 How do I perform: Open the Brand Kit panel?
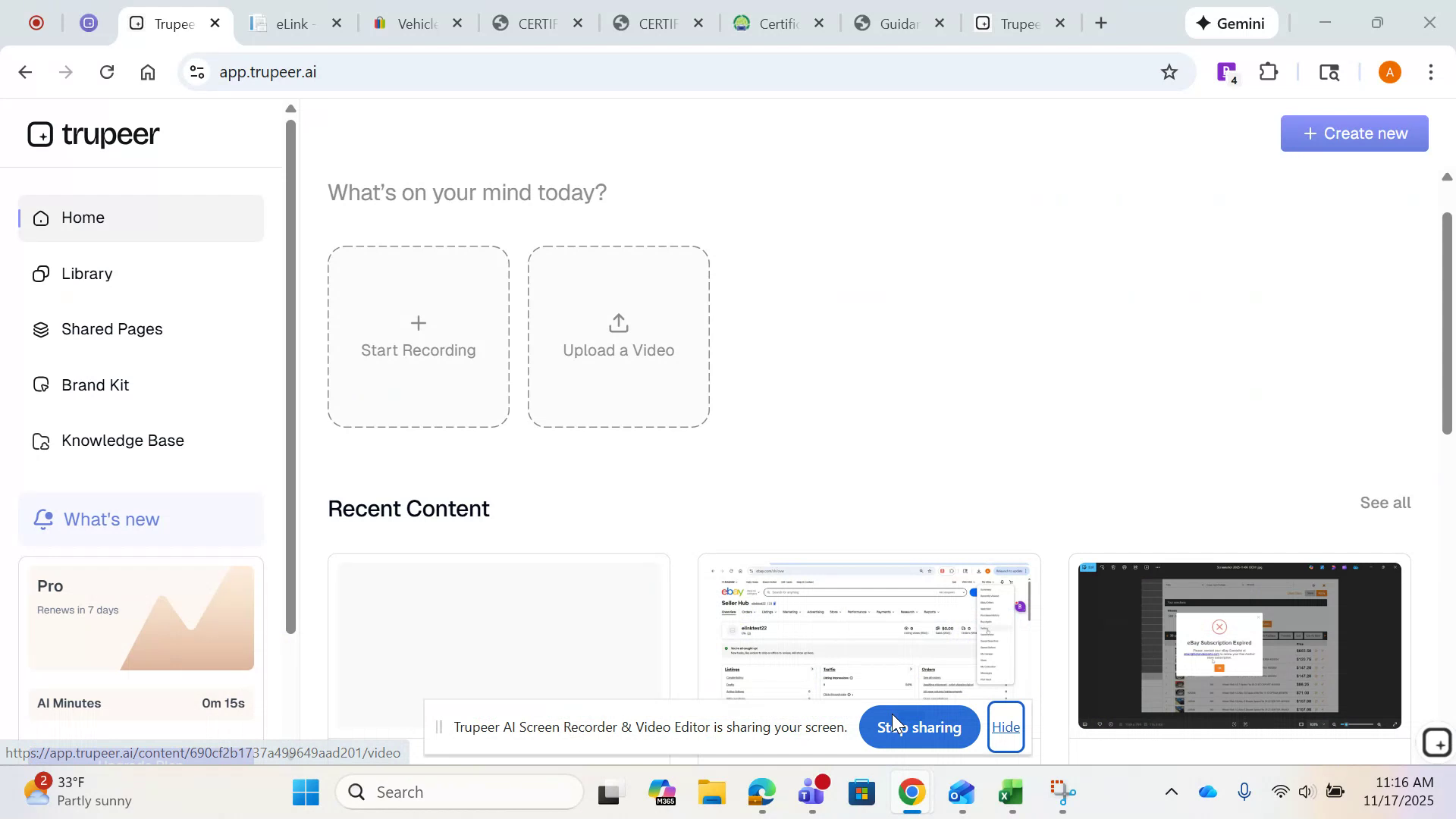[94, 384]
